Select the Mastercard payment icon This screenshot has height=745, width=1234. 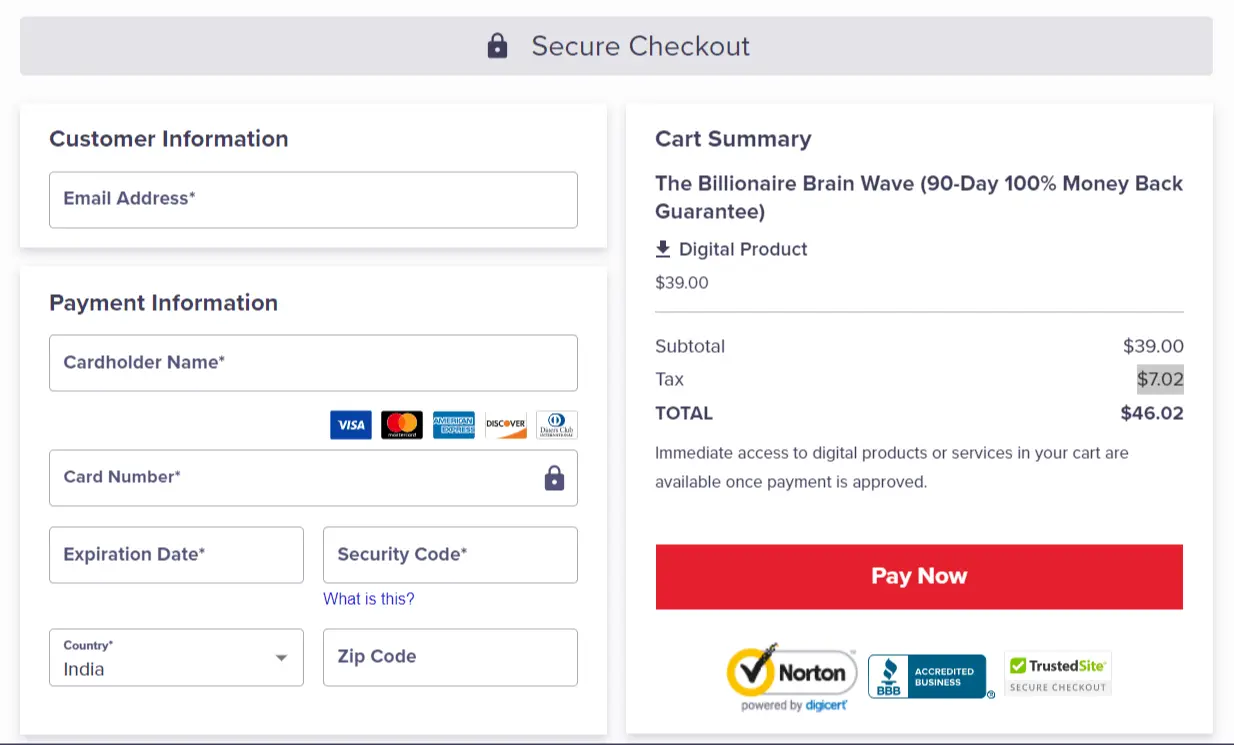coord(401,424)
